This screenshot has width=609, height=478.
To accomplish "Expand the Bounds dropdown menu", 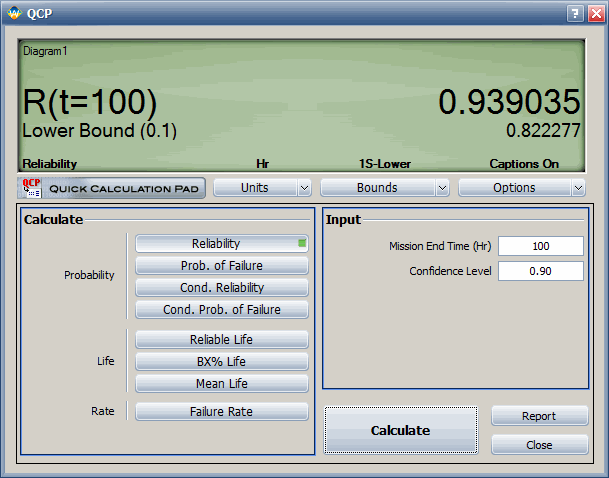I will click(x=384, y=187).
